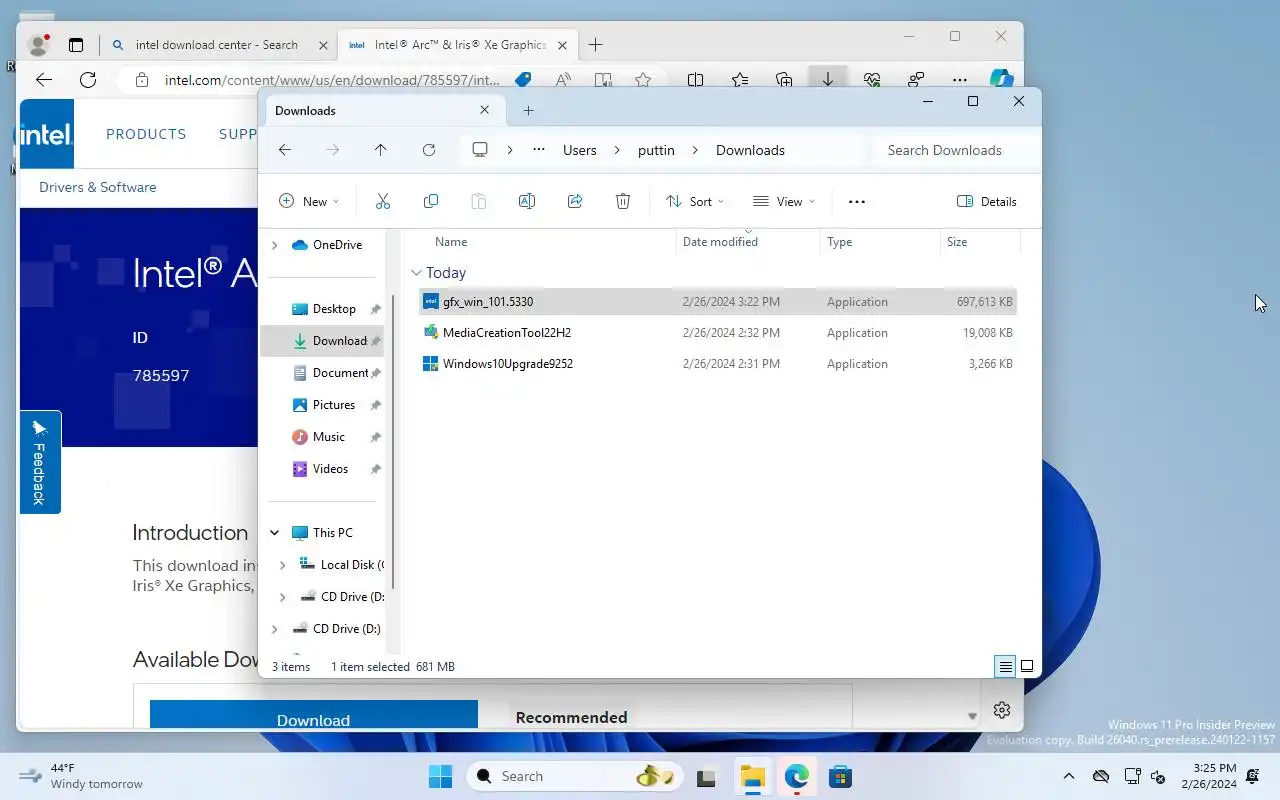1280x800 pixels.
Task: Toggle the Details pane in File Explorer
Action: coord(987,201)
